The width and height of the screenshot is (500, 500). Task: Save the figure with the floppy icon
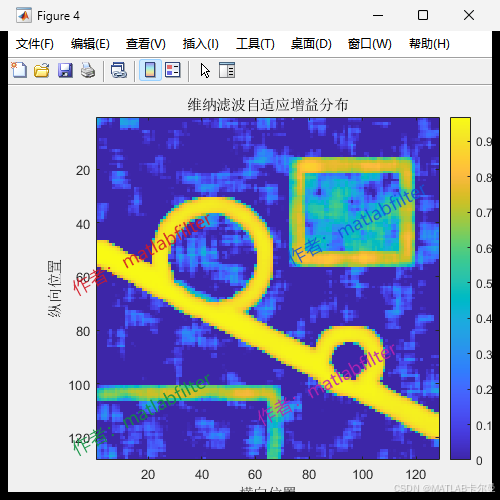(x=65, y=70)
